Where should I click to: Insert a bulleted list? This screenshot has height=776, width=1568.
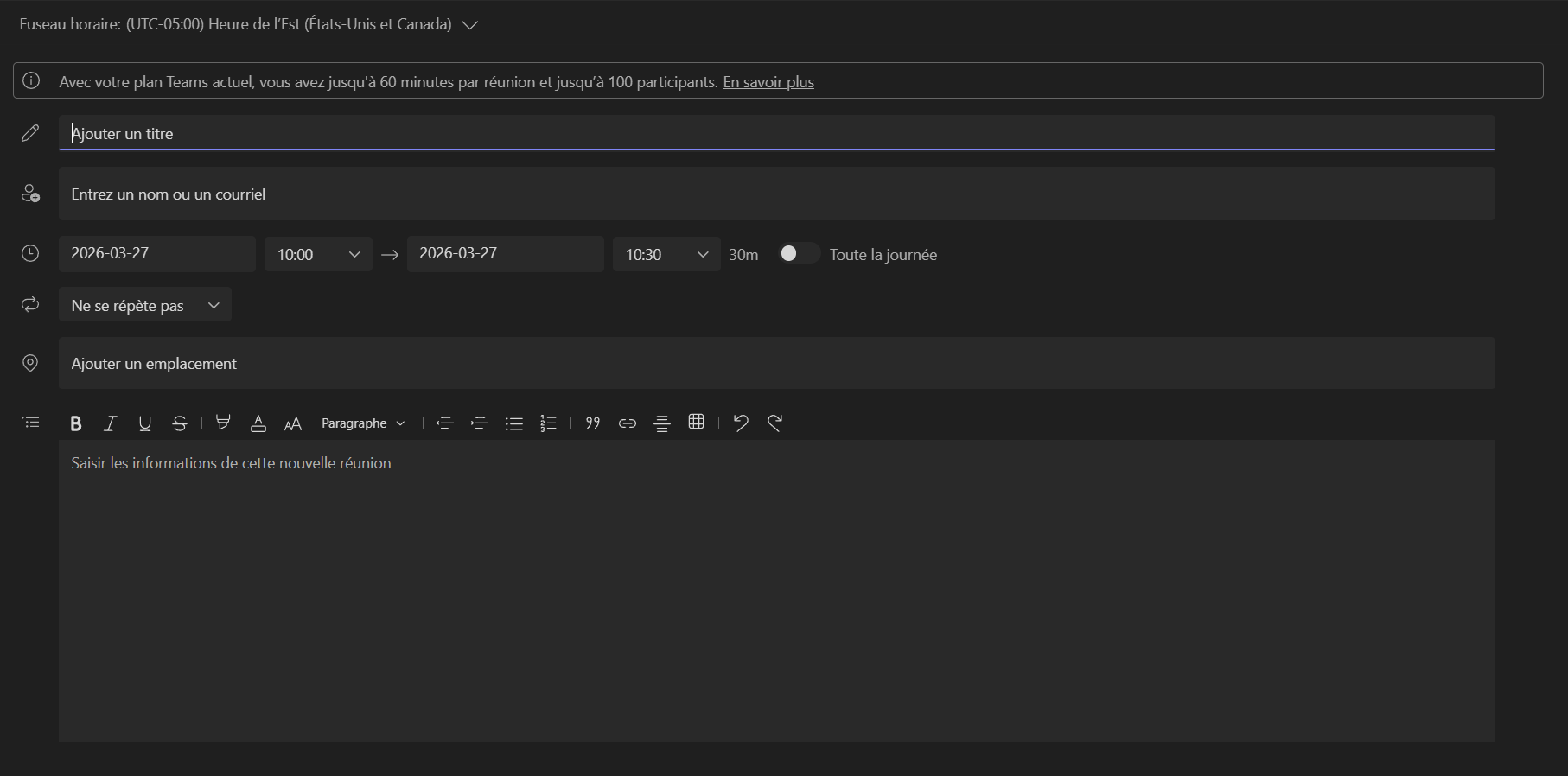click(x=514, y=423)
